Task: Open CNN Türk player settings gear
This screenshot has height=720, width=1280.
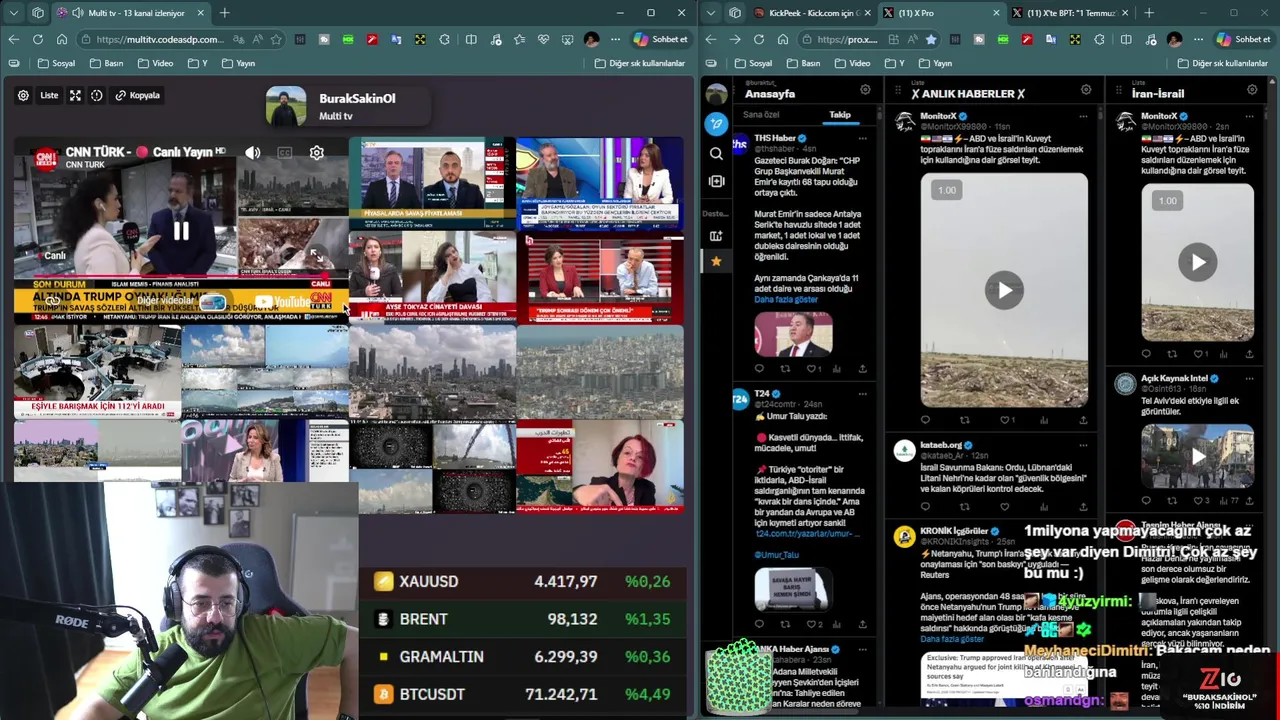Action: point(317,153)
